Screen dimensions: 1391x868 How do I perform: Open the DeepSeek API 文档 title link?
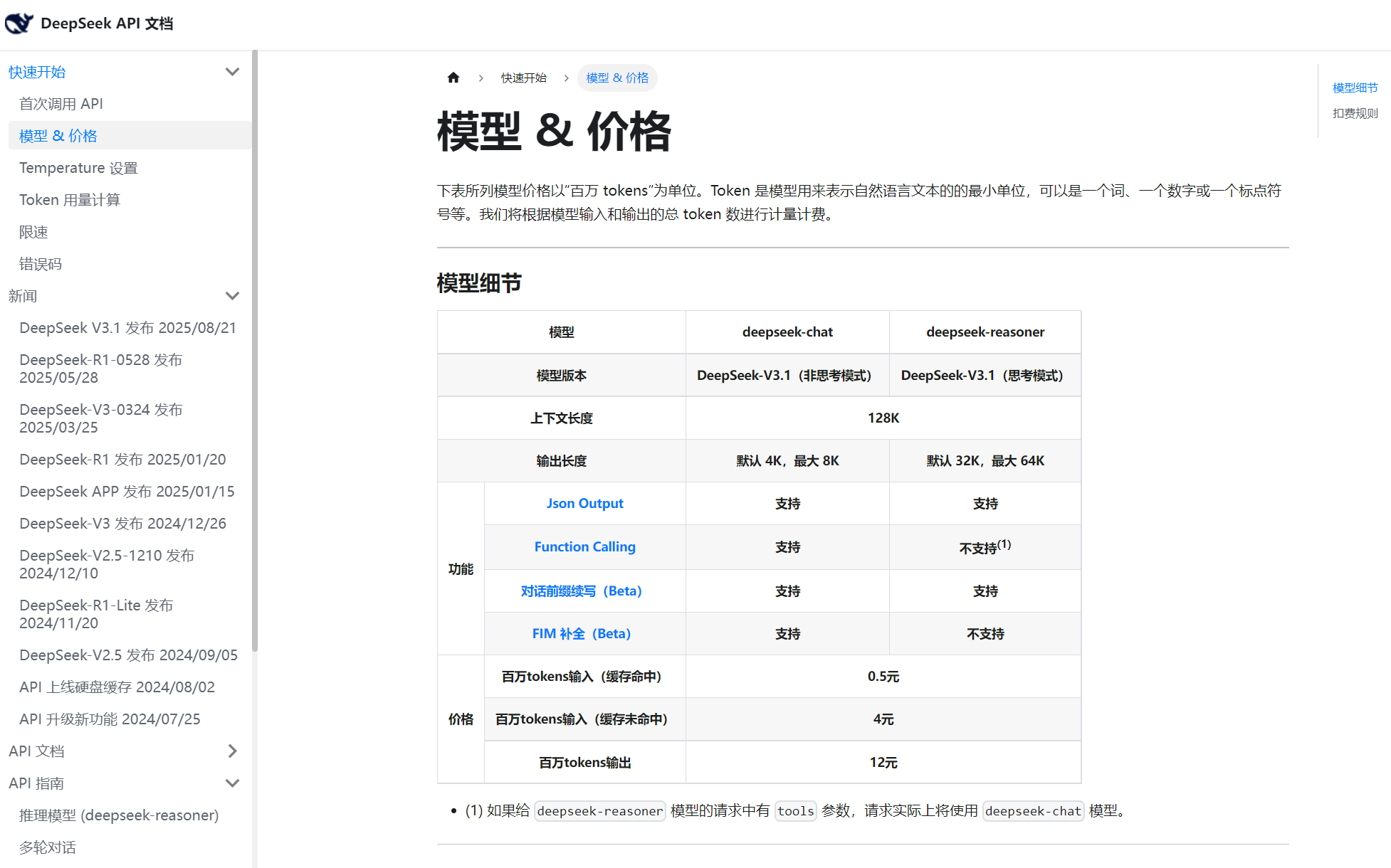pyautogui.click(x=107, y=23)
